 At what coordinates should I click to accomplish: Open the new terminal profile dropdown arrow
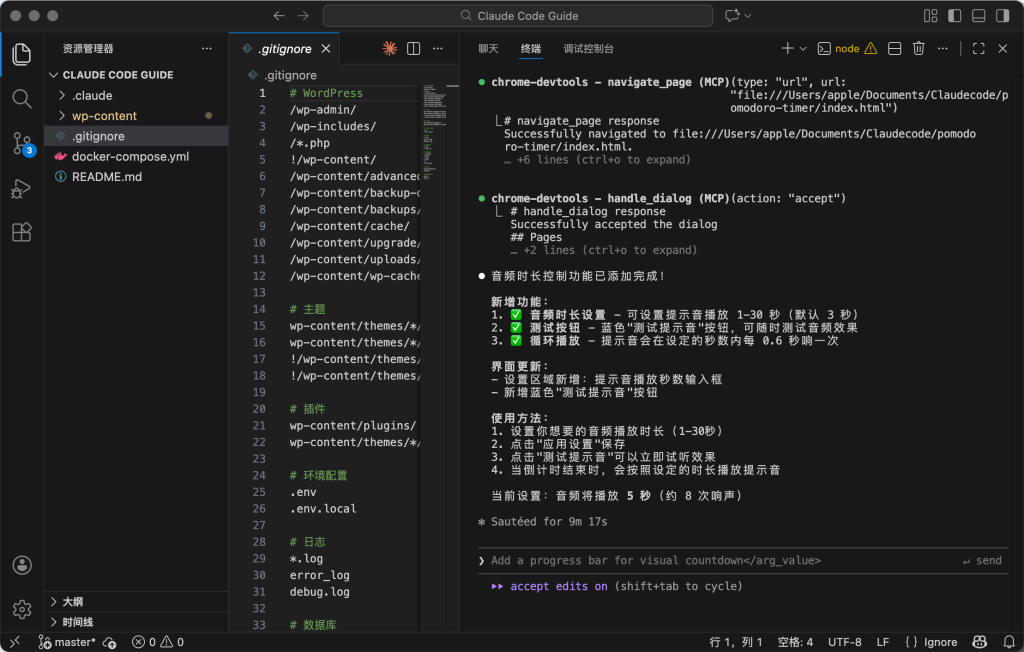click(x=803, y=48)
